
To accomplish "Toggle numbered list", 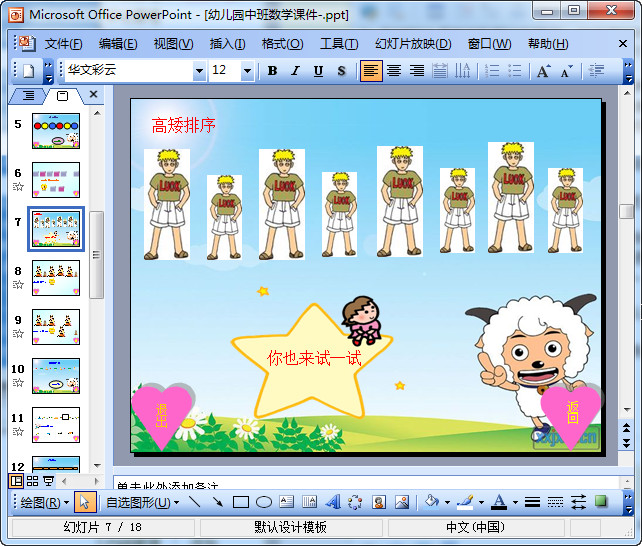I will pos(492,71).
